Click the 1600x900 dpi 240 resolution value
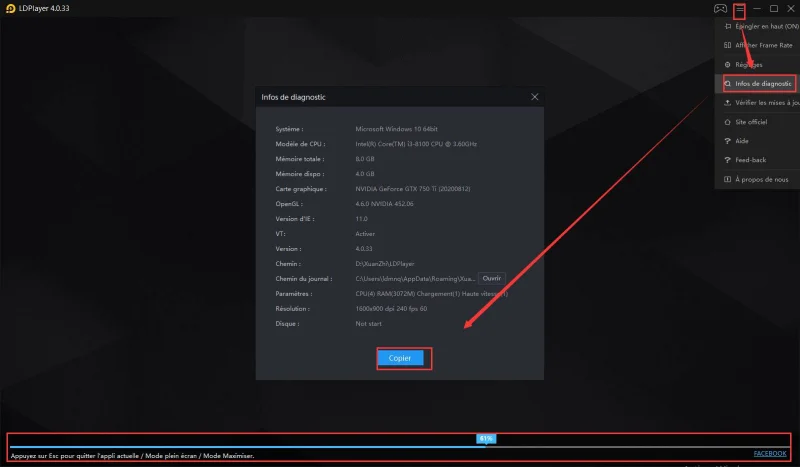Image resolution: width=800 pixels, height=467 pixels. coord(391,309)
